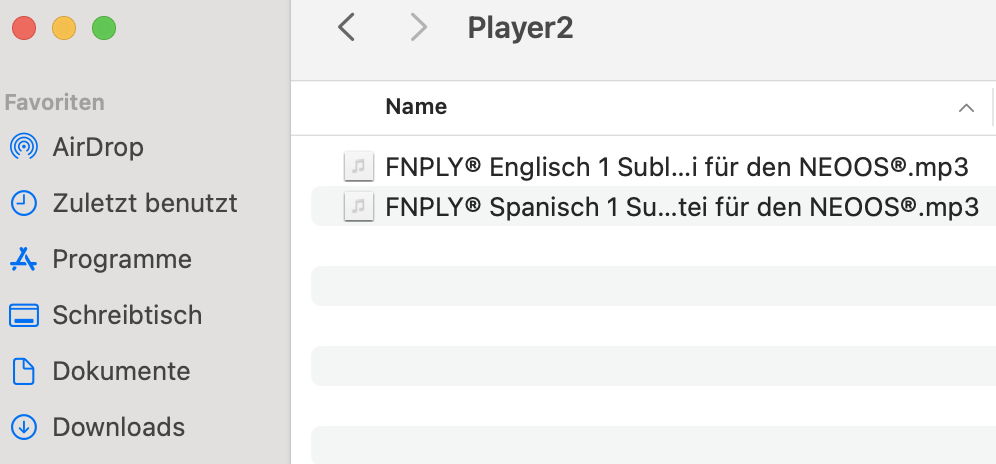Minimize the window with the yellow button
This screenshot has height=464, width=996.
[64, 28]
